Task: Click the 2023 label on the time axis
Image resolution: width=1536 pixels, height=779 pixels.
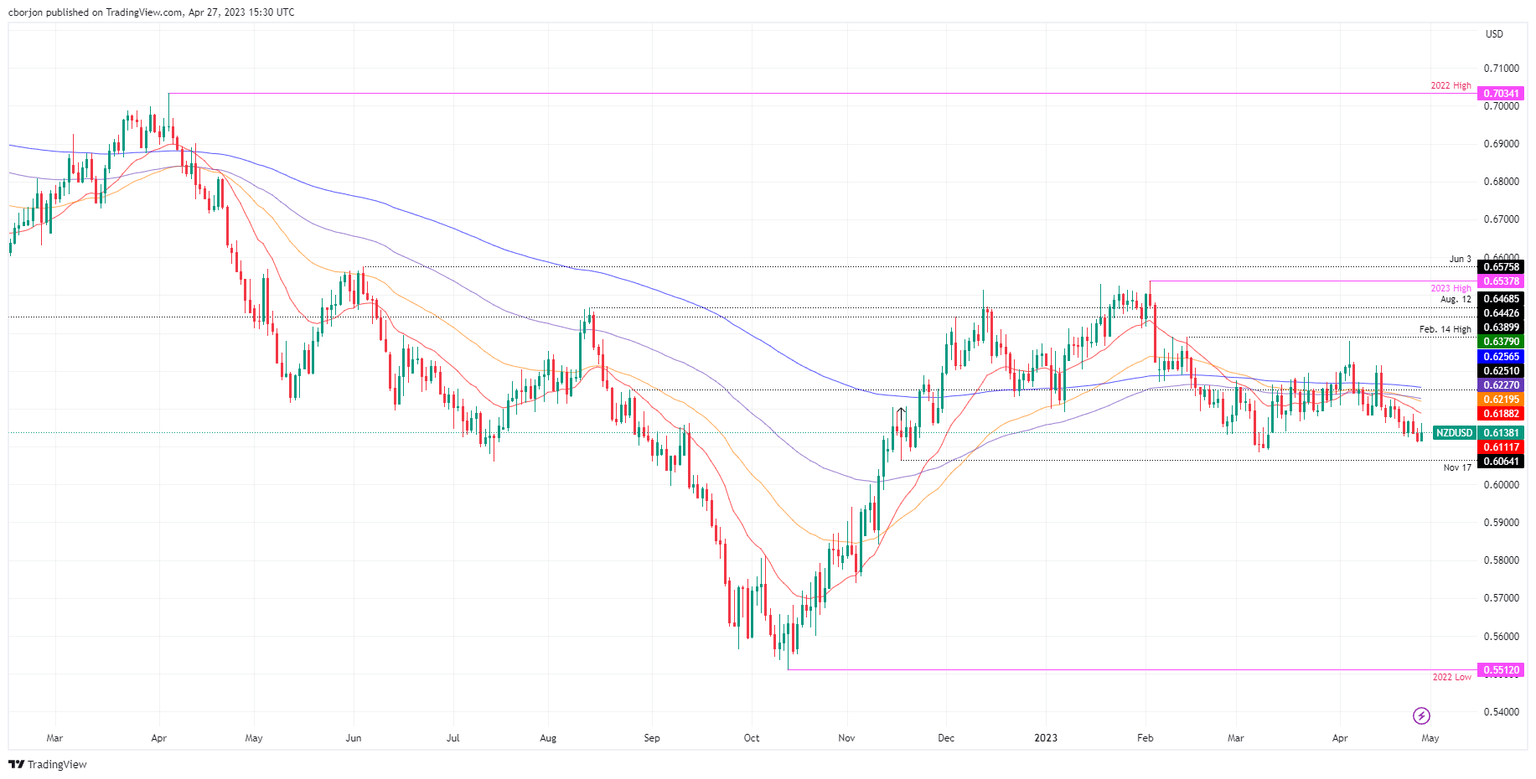Action: coord(1046,738)
